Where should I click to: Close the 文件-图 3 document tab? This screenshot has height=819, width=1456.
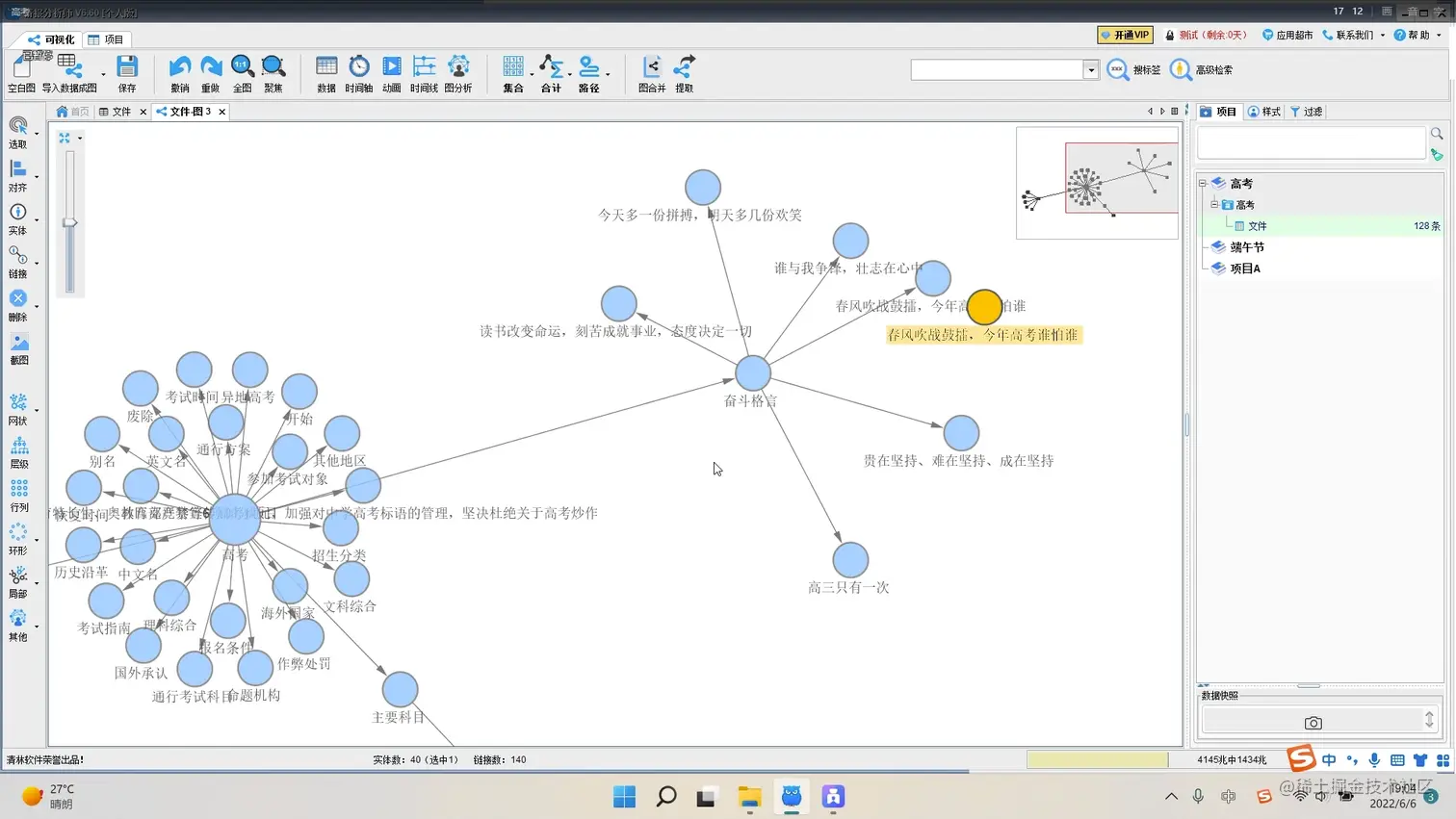222,112
